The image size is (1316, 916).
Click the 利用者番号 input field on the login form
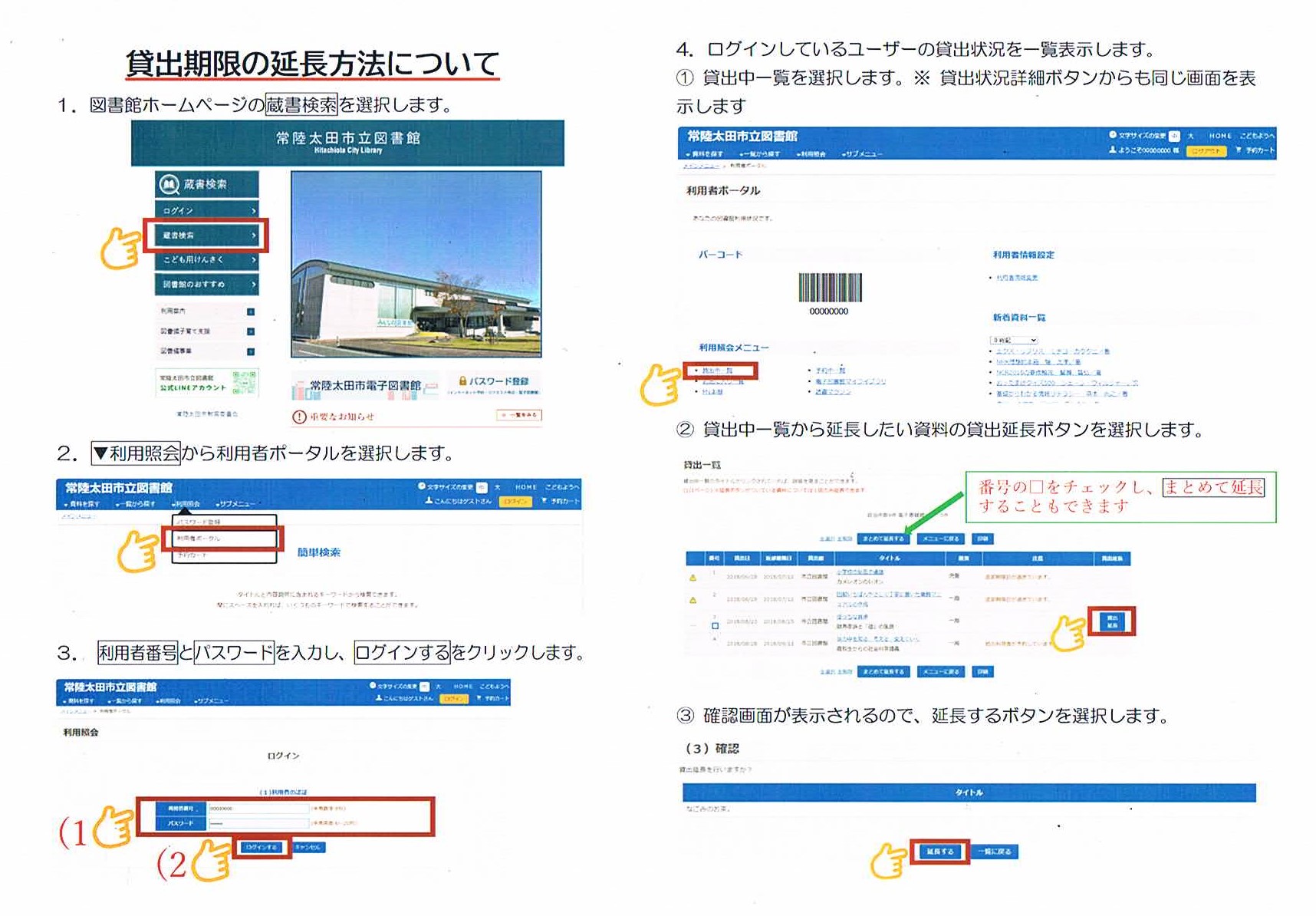(x=258, y=809)
